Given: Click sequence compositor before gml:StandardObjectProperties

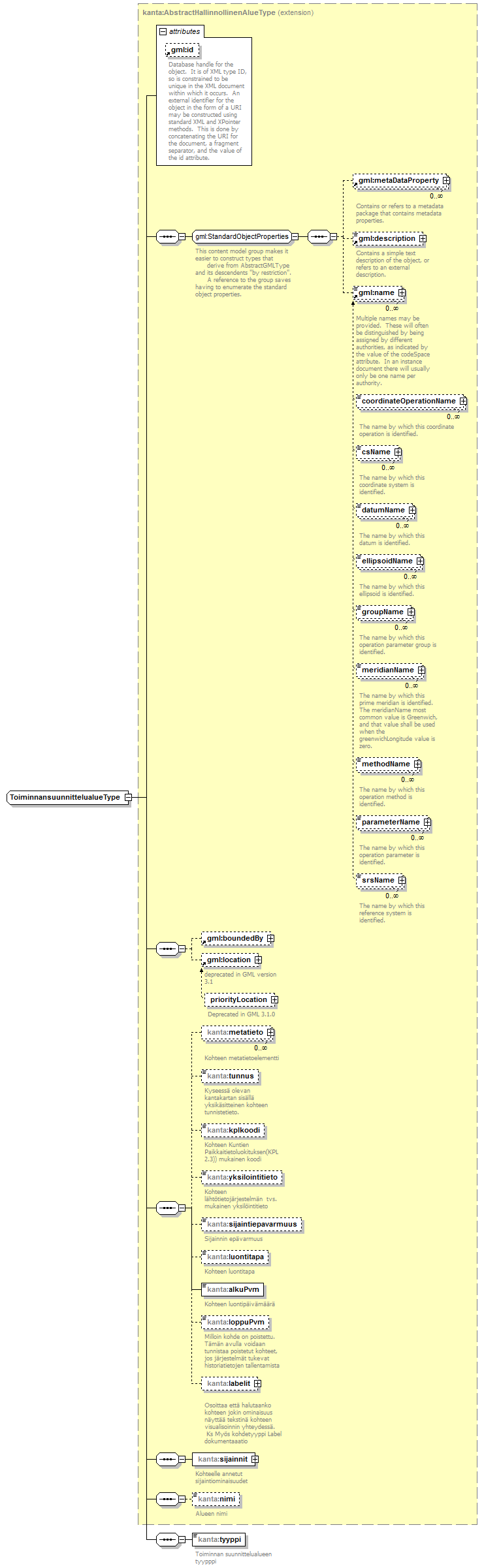Looking at the screenshot, I should [168, 236].
